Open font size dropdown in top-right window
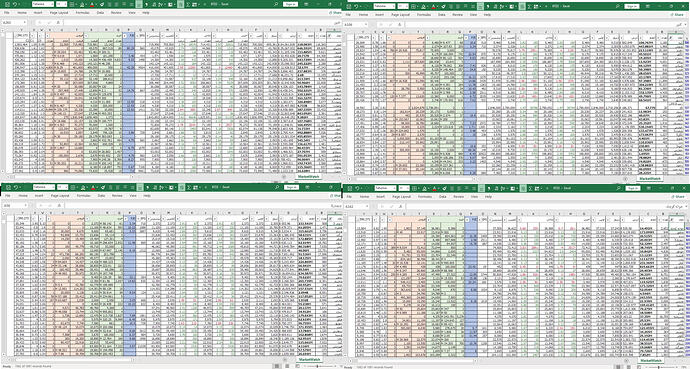The height and width of the screenshot is (369, 690). pos(407,6)
